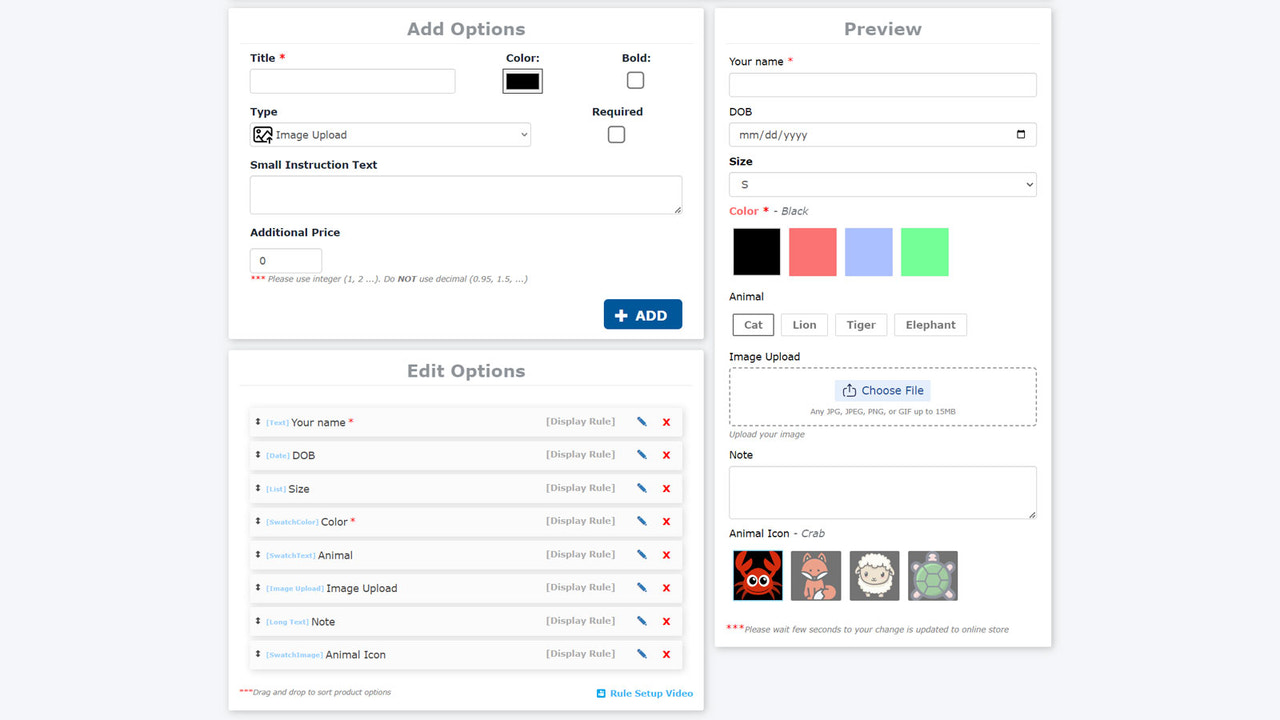This screenshot has height=720, width=1280.
Task: Click the ADD button
Action: 642,314
